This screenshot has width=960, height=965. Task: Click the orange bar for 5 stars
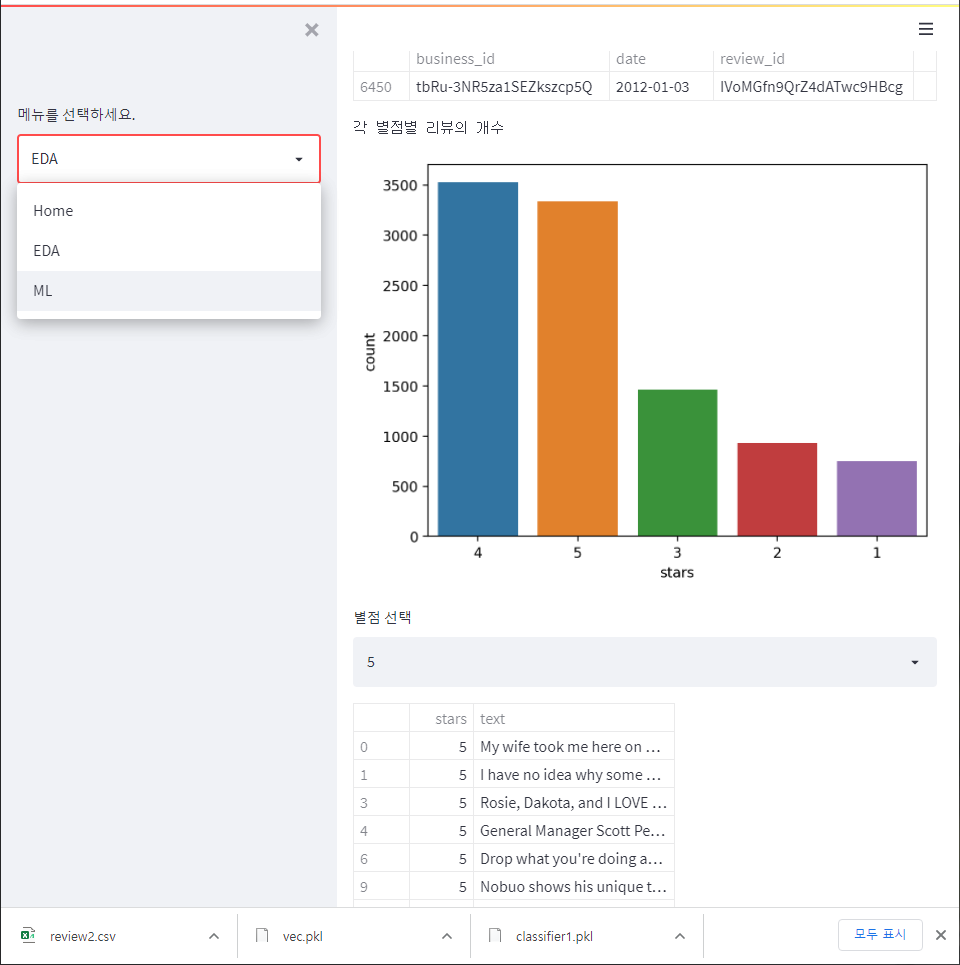click(x=577, y=369)
